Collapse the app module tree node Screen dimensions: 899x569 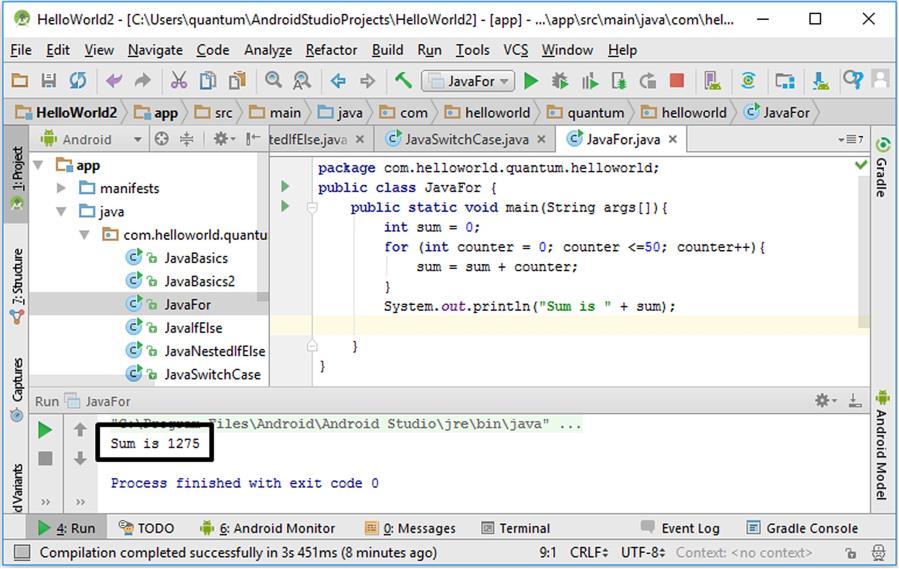coord(38,165)
